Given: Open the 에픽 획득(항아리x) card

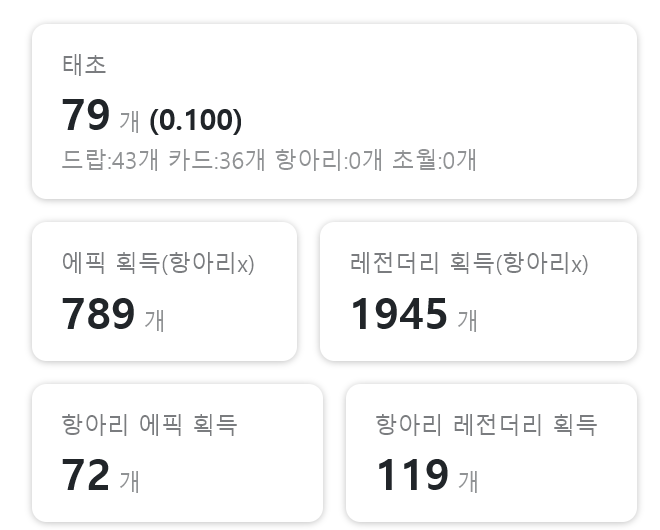Looking at the screenshot, I should (x=165, y=291).
